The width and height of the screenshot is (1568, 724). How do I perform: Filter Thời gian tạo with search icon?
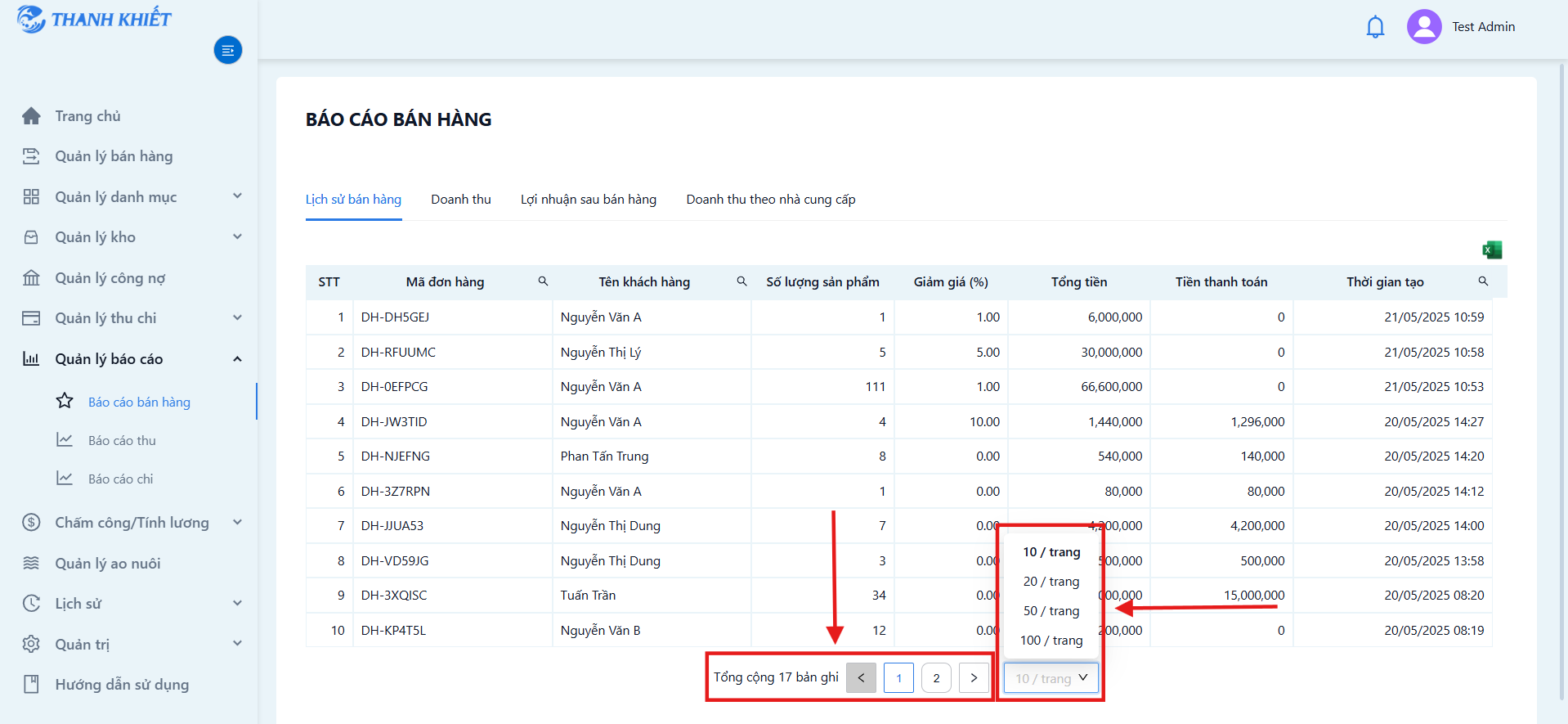[1483, 281]
